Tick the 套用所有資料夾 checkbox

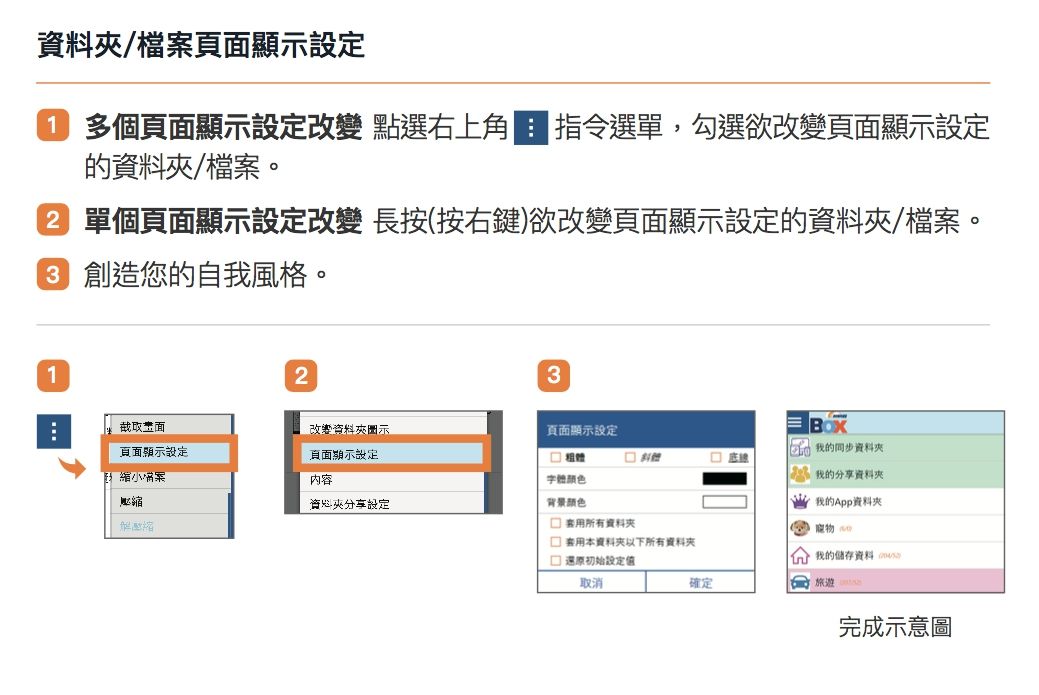pyautogui.click(x=556, y=523)
